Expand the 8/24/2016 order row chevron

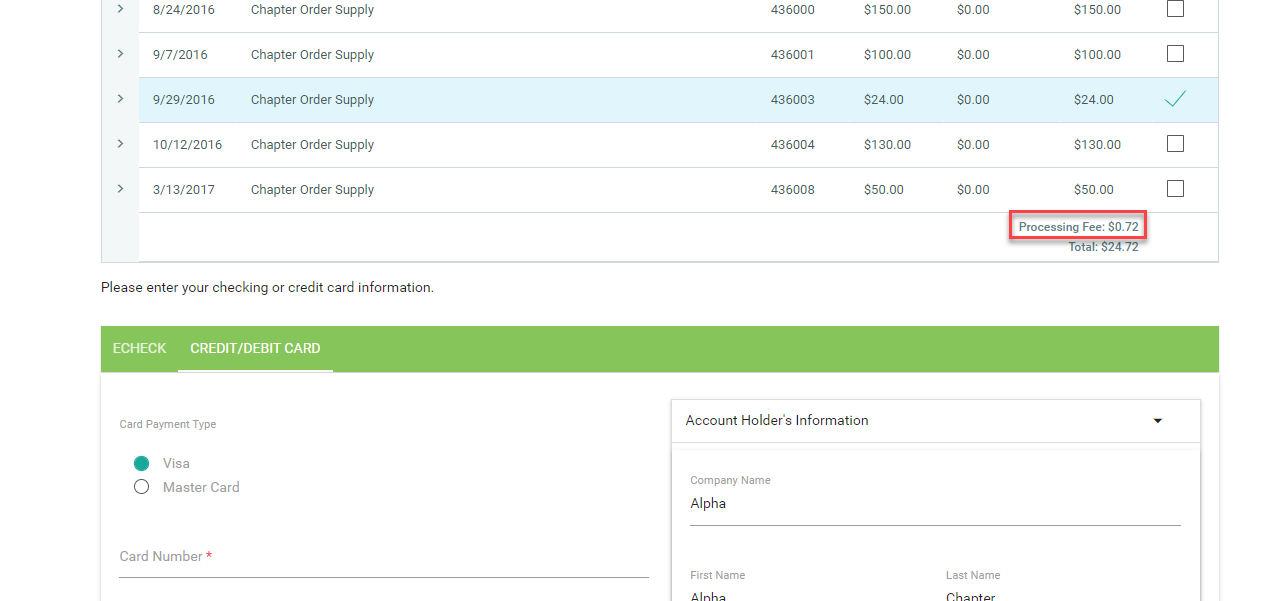coord(120,9)
